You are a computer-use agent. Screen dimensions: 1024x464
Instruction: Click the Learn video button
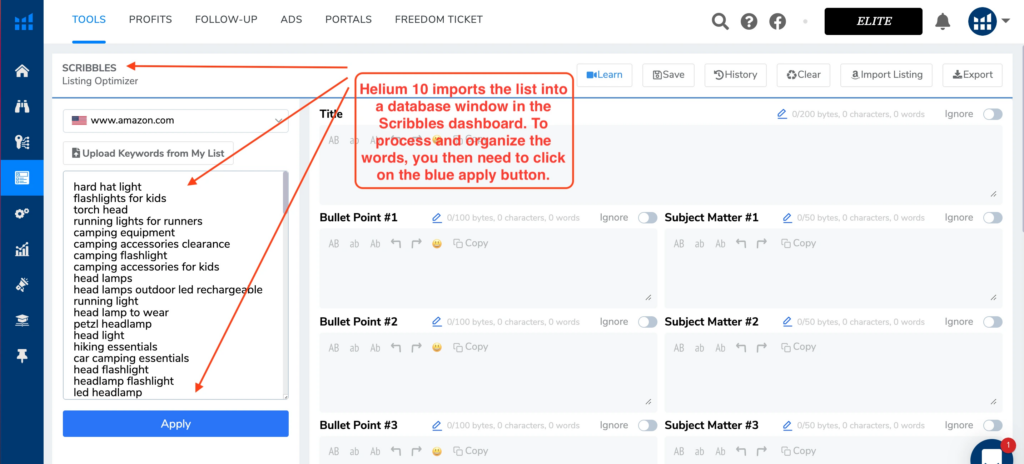tap(604, 75)
